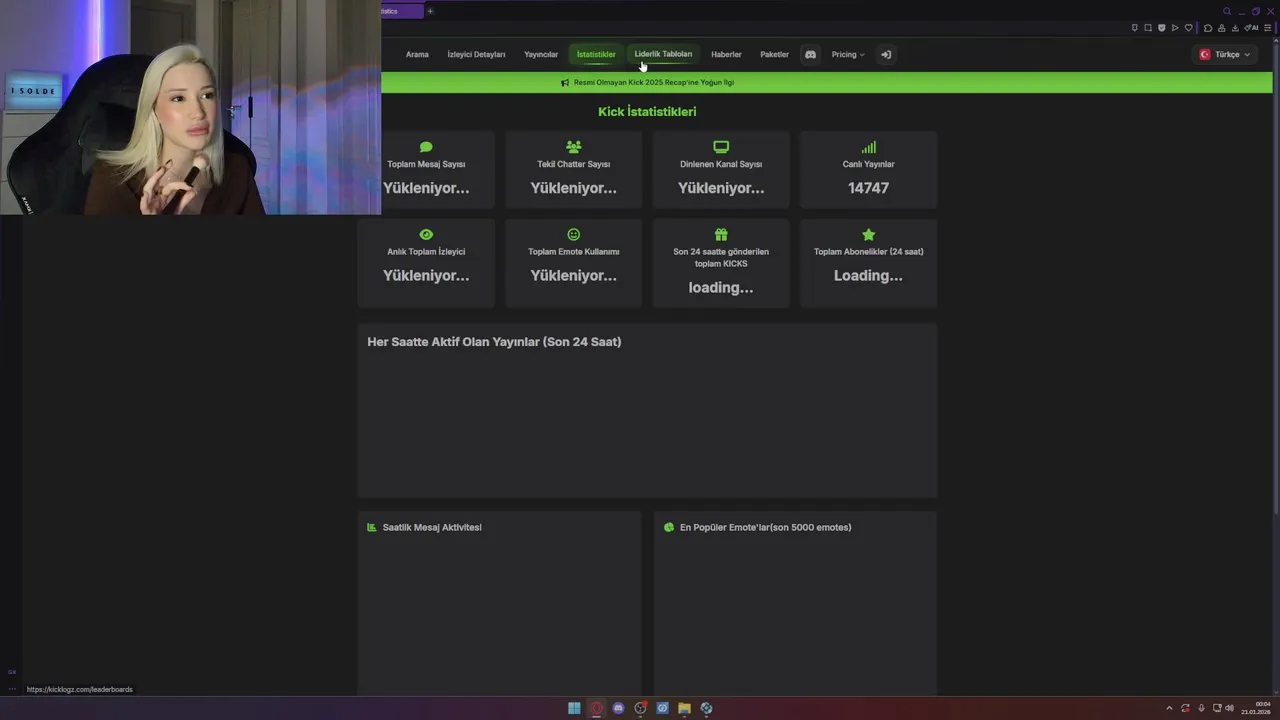Click the browser send flow arrow icon
The width and height of the screenshot is (1280, 720).
(1175, 28)
